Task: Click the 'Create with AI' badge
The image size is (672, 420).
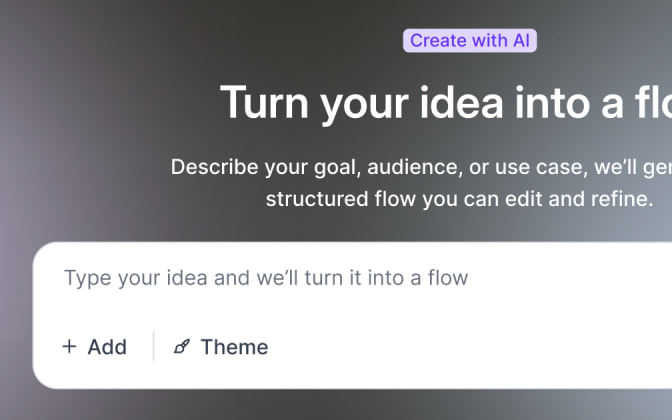Action: (x=470, y=41)
